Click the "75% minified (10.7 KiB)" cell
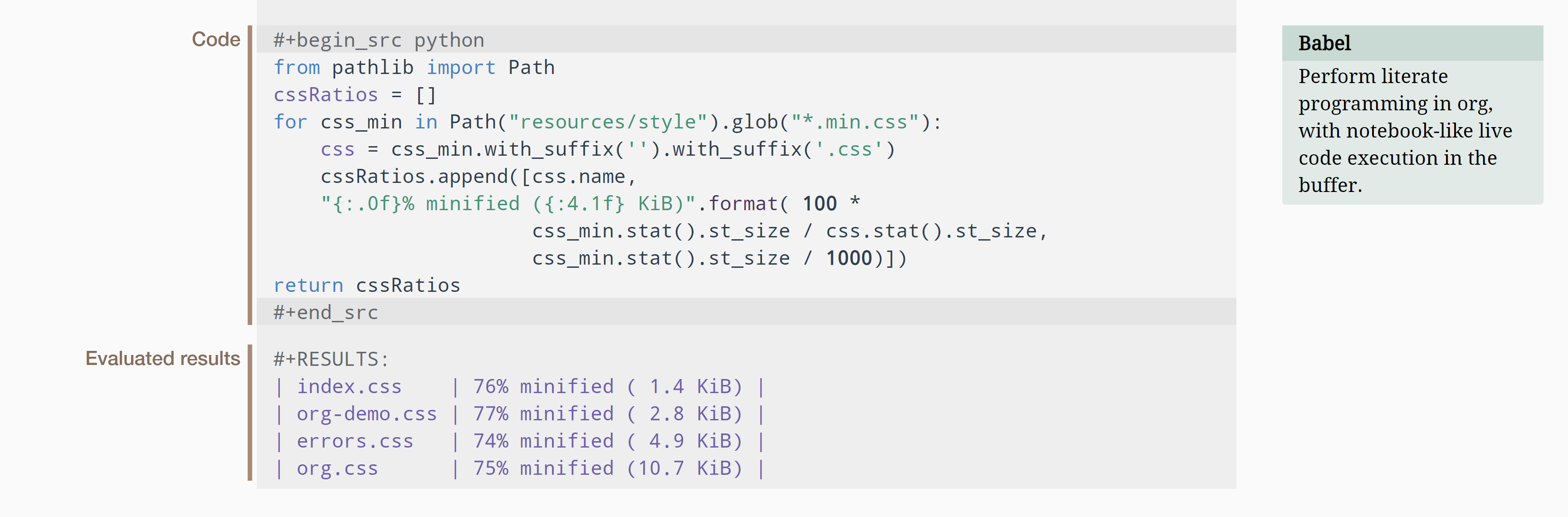The image size is (1568, 517). (x=607, y=468)
